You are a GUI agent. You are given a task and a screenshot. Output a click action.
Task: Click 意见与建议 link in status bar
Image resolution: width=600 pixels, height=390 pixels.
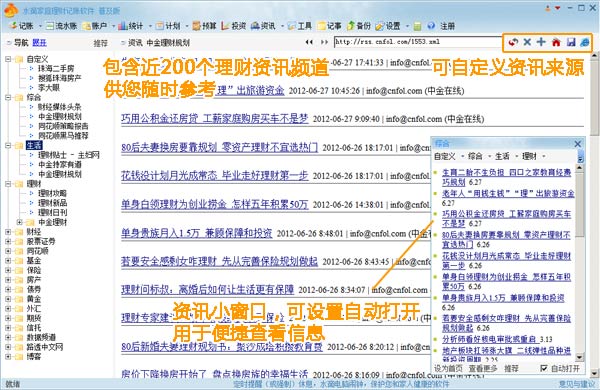(577, 384)
